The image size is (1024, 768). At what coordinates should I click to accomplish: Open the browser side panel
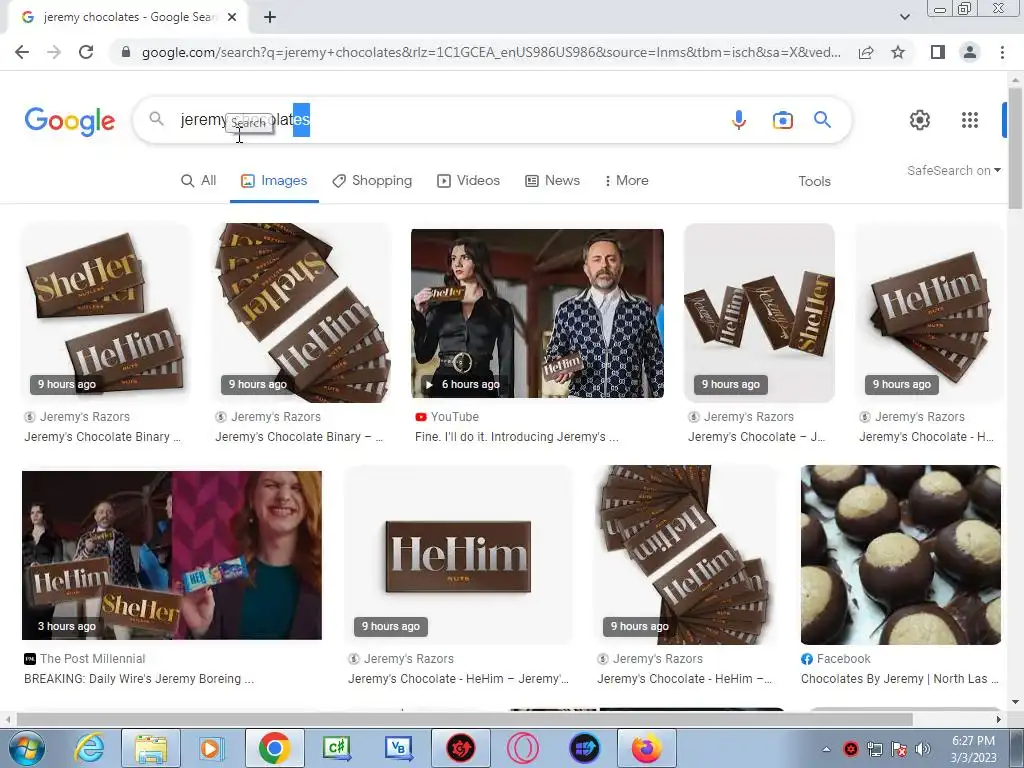[x=938, y=52]
